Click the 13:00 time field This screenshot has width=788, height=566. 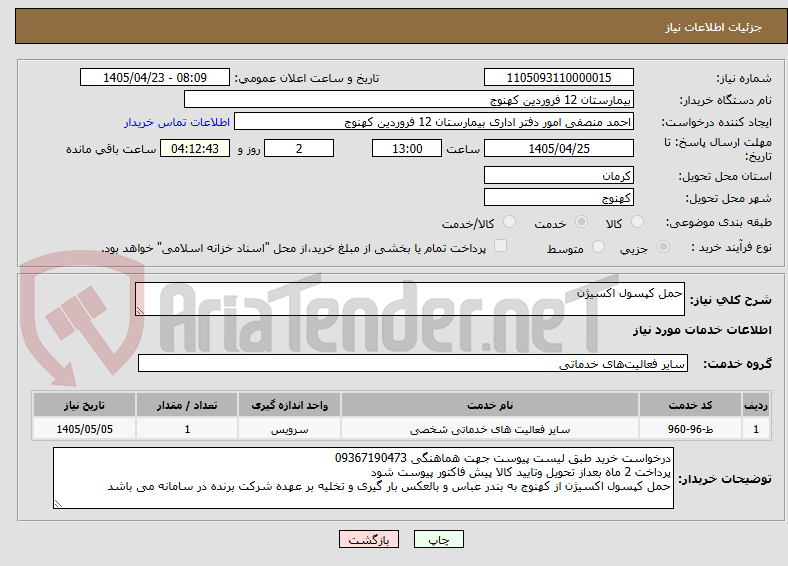pyautogui.click(x=407, y=148)
